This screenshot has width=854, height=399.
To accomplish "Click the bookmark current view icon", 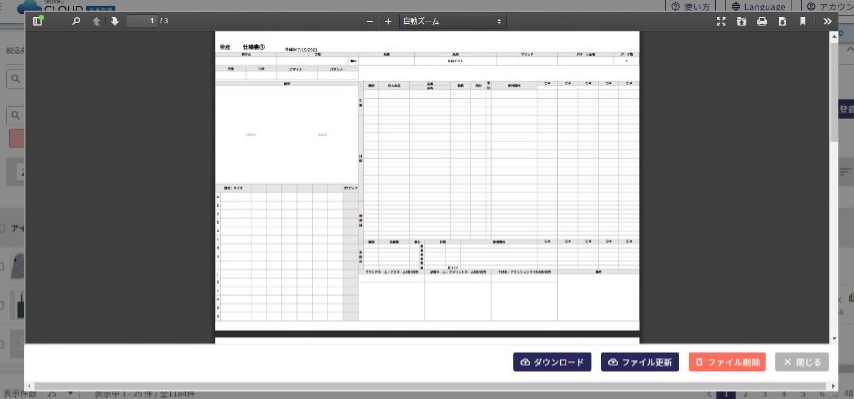I will point(802,21).
